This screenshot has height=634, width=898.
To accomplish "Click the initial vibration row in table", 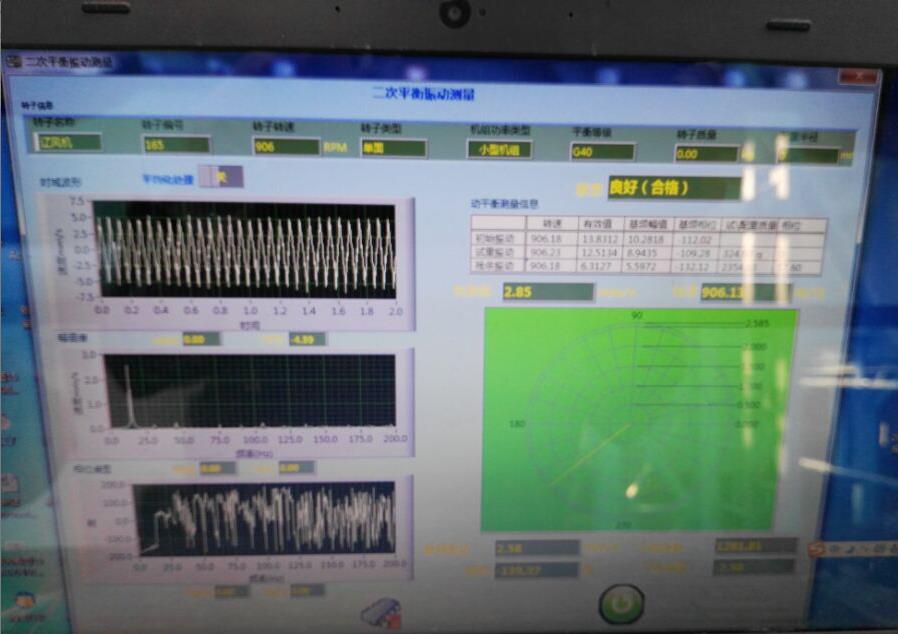I will tap(647, 240).
